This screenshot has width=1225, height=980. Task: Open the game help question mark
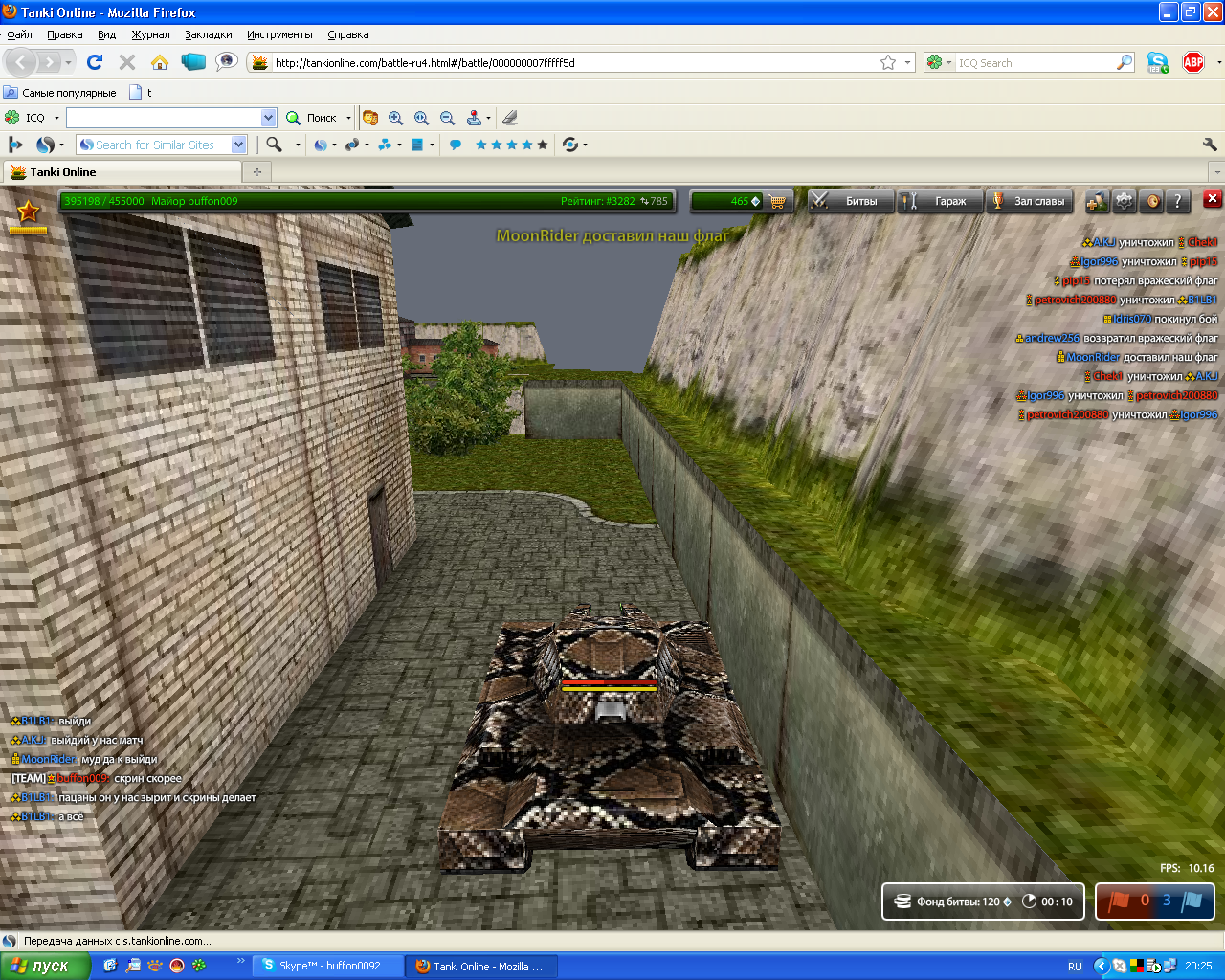pyautogui.click(x=1179, y=201)
